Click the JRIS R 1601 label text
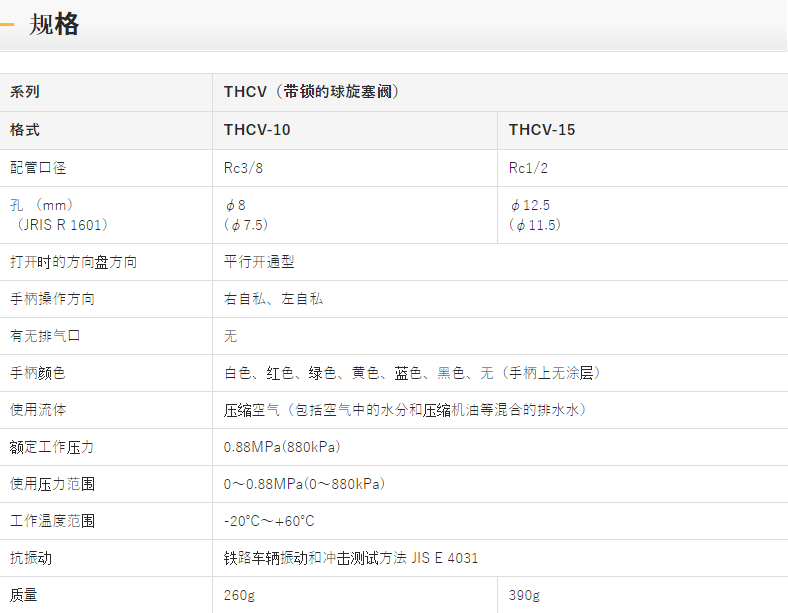 coord(62,225)
